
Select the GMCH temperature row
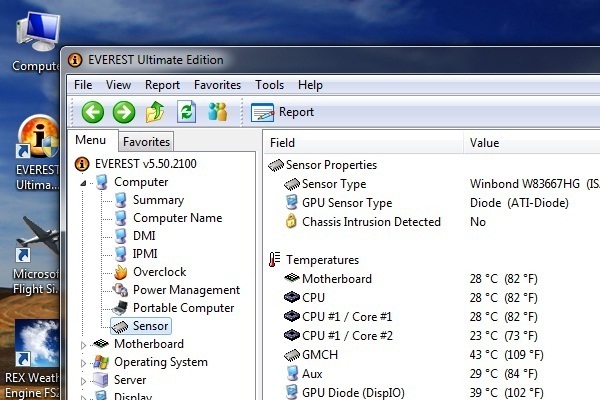point(311,355)
